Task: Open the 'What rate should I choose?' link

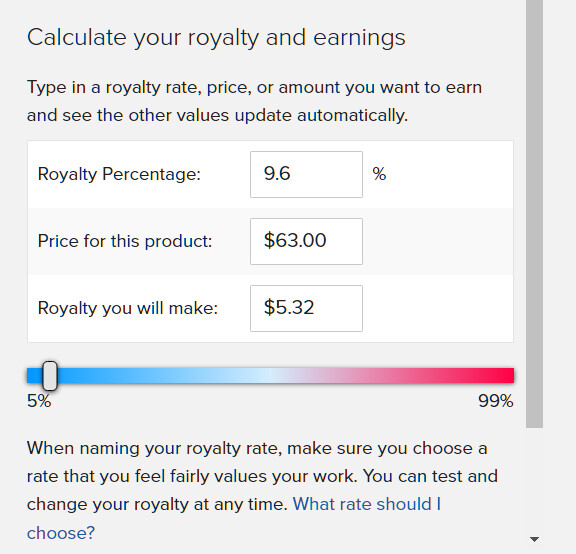Action: 234,518
